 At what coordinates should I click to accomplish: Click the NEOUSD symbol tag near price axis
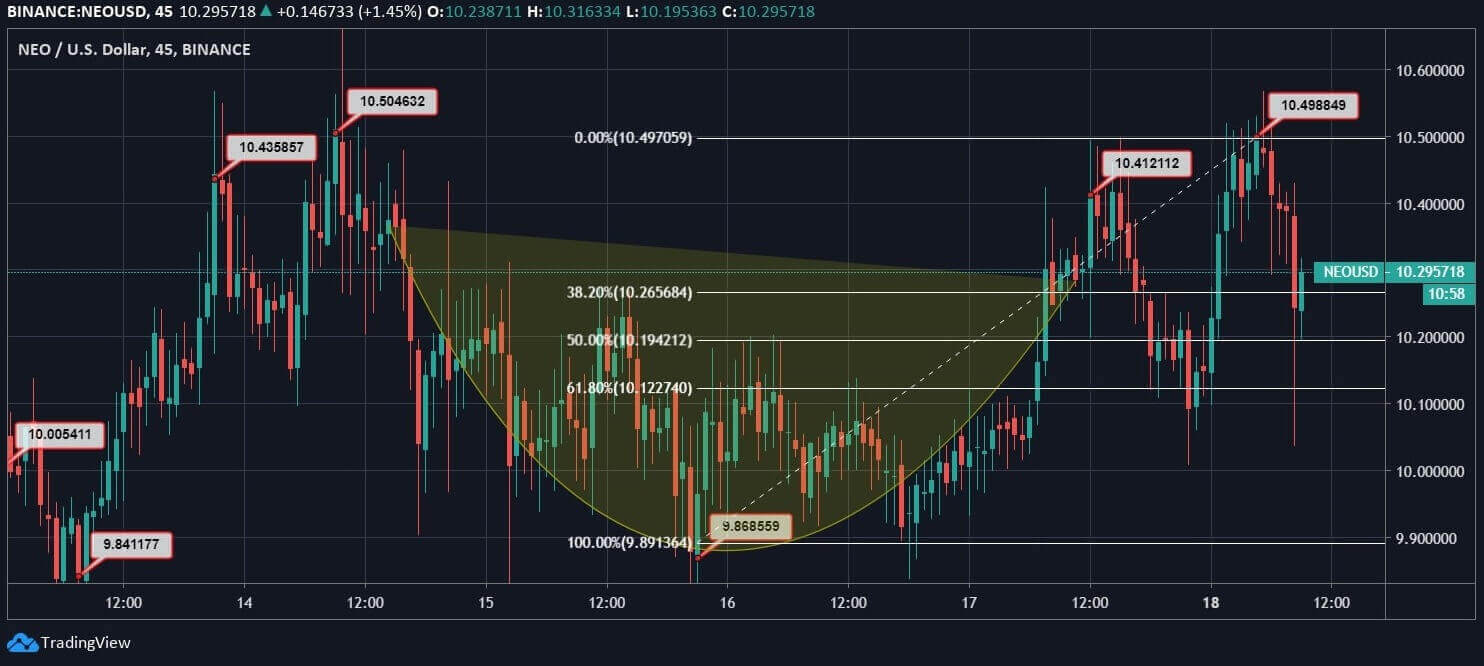pyautogui.click(x=1350, y=272)
